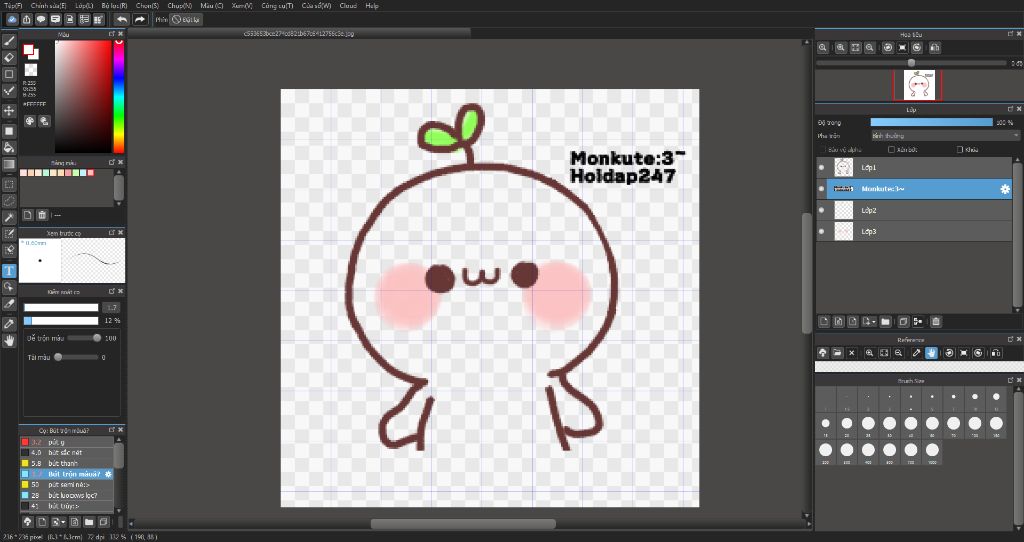Viewport: 1024px width, 542px height.
Task: Select the bút sắc nét brush
Action: [67, 453]
